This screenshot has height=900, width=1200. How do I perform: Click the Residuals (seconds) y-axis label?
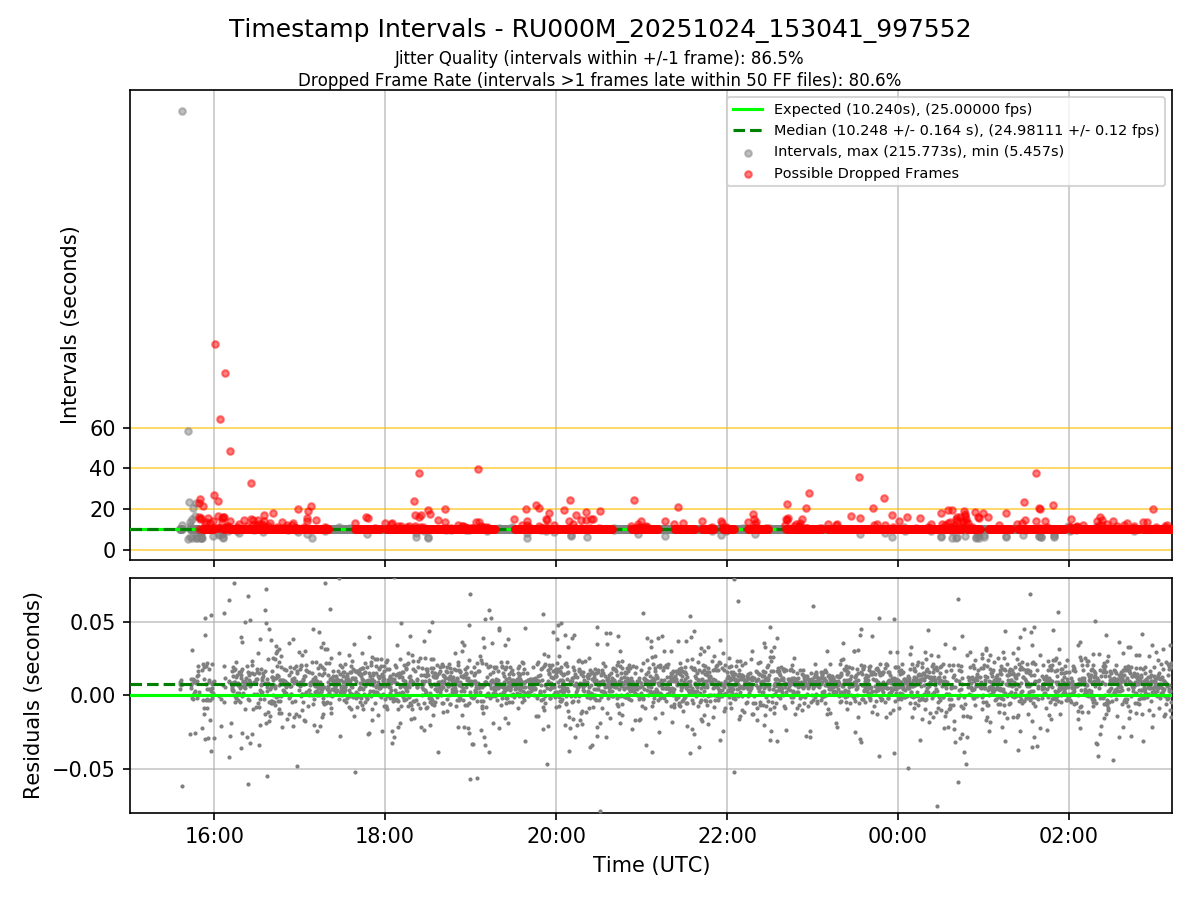click(x=33, y=695)
